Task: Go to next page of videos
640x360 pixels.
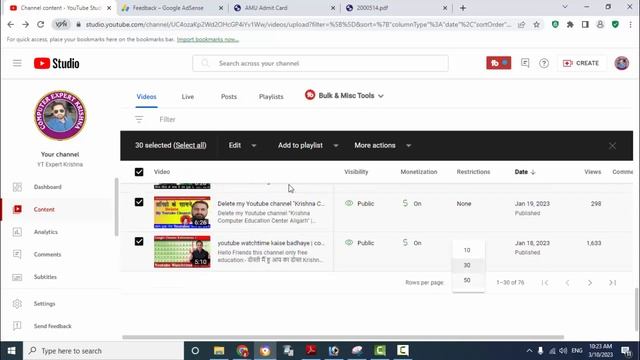Action: 590,282
